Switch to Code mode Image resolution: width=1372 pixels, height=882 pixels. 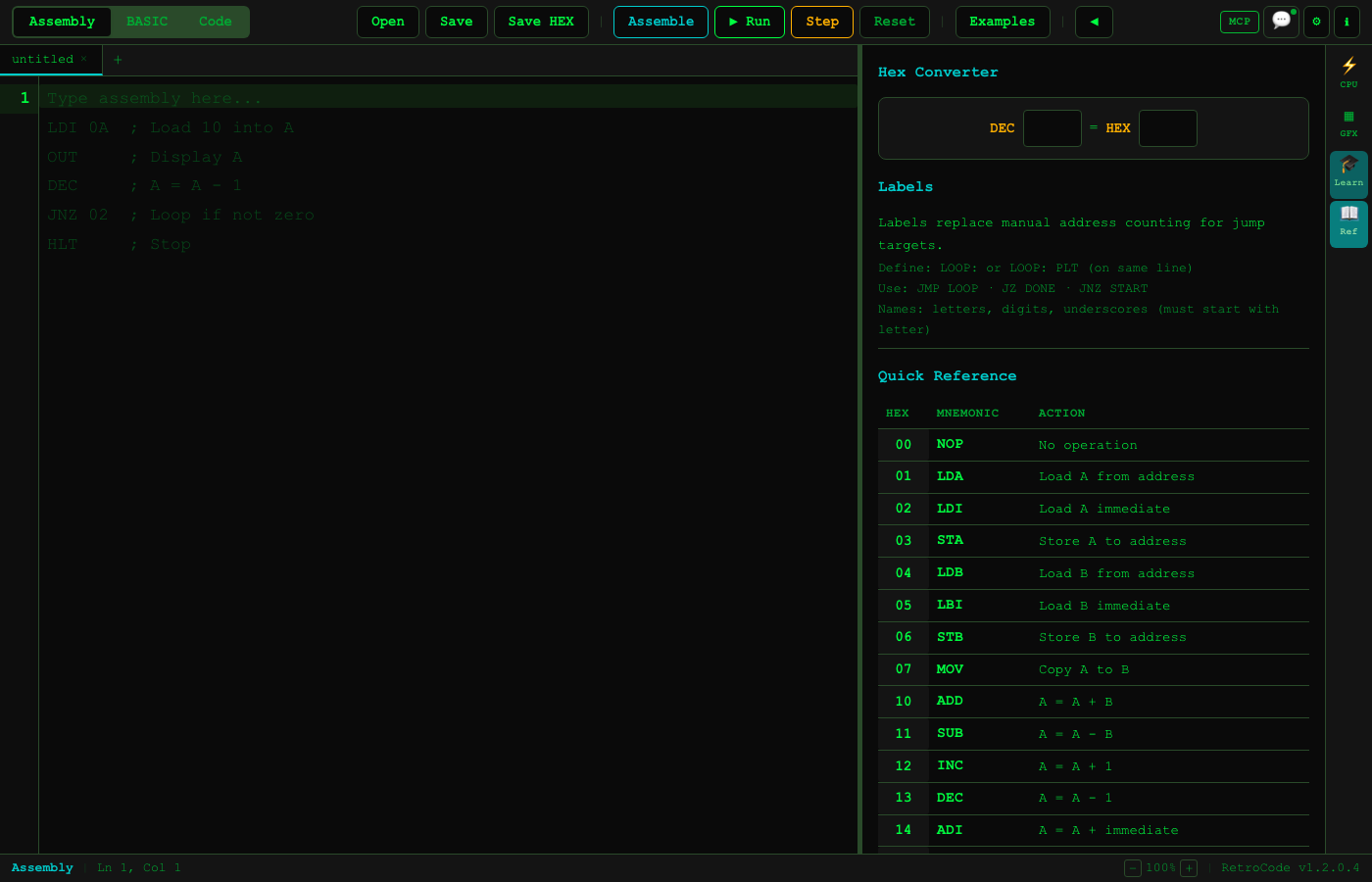pyautogui.click(x=215, y=21)
